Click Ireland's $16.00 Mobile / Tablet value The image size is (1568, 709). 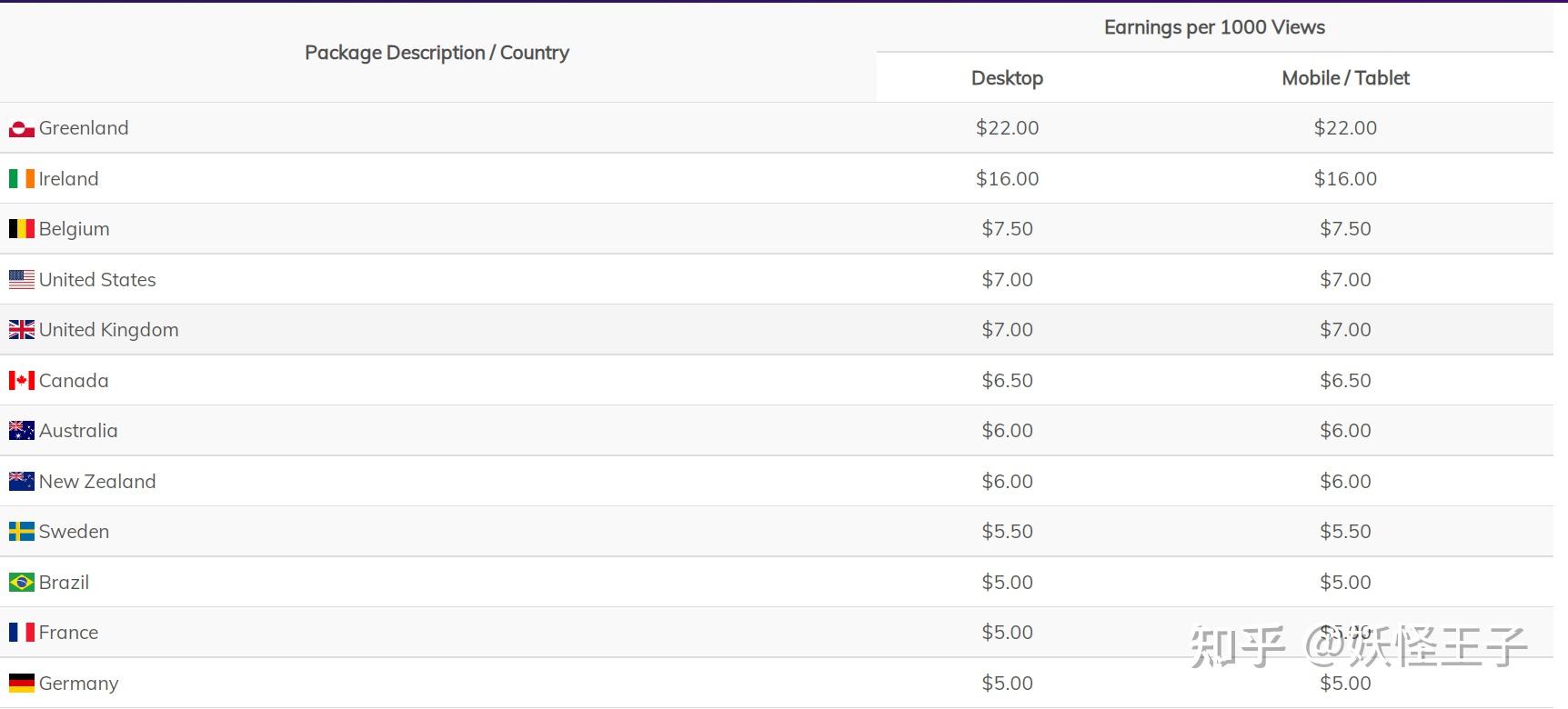1345,179
